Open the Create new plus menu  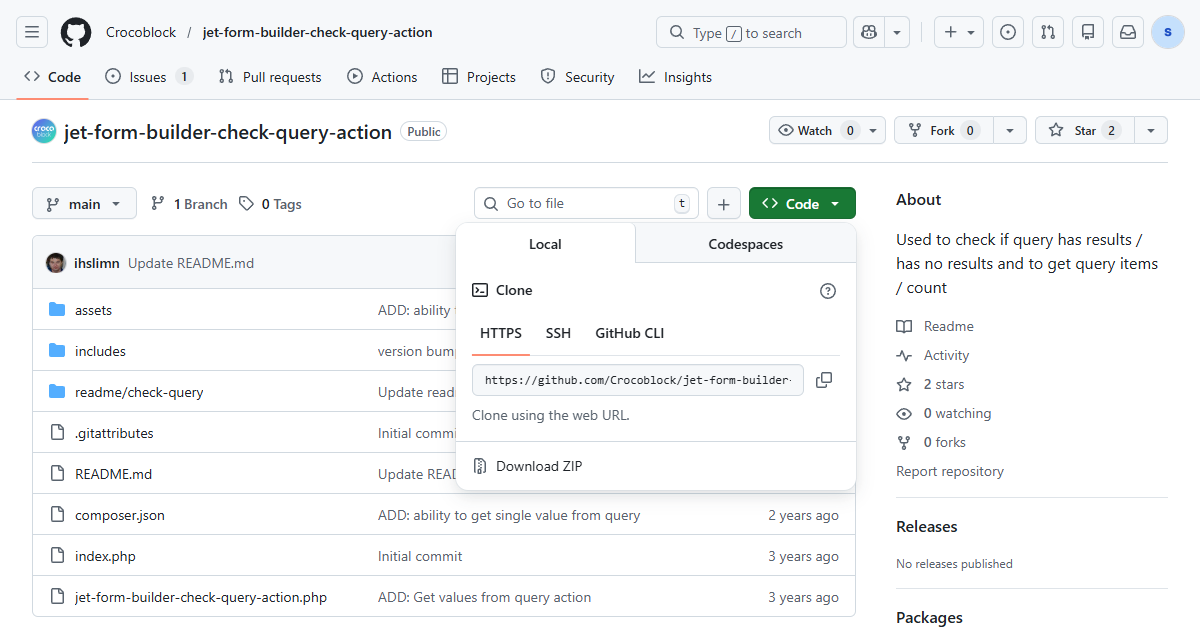[959, 32]
